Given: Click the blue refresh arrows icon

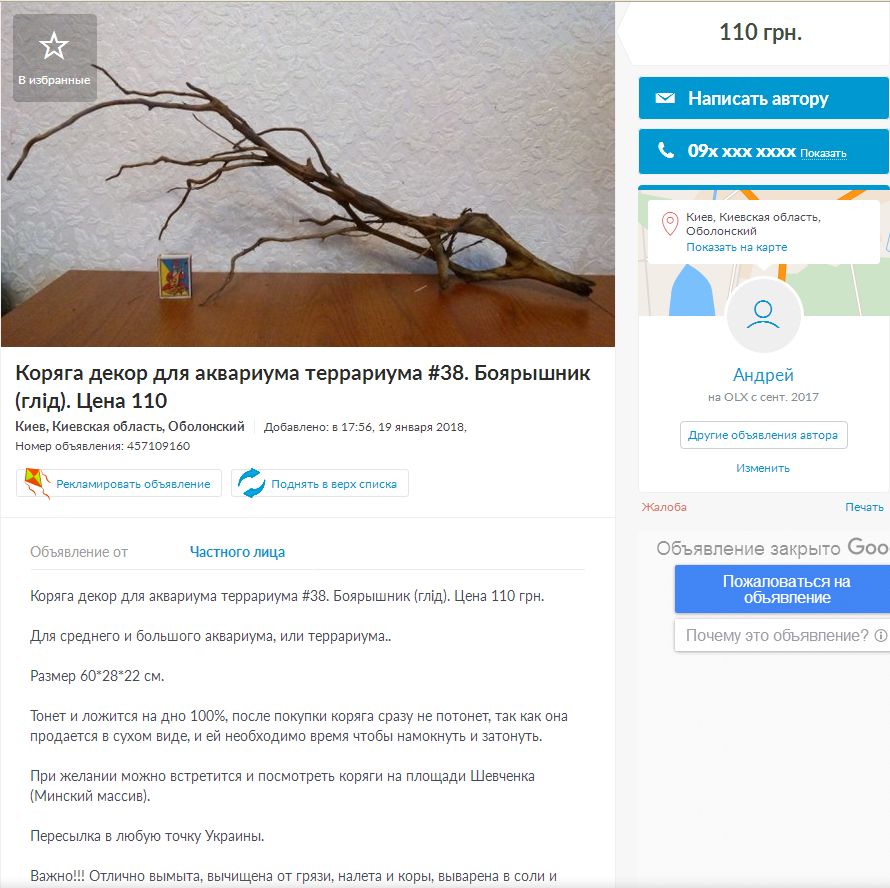Looking at the screenshot, I should [251, 483].
